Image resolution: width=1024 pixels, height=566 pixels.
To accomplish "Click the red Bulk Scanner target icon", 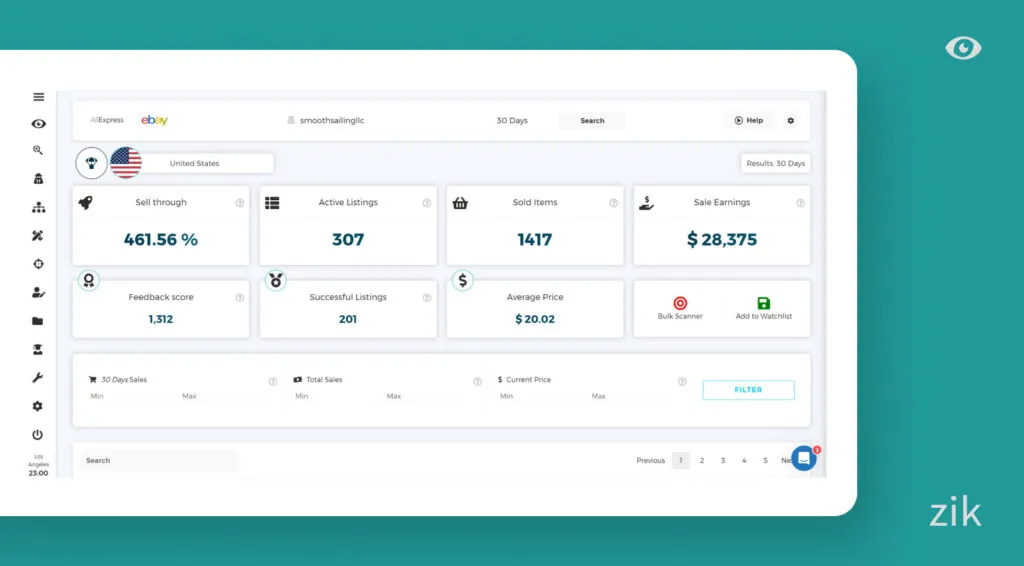I will [680, 303].
